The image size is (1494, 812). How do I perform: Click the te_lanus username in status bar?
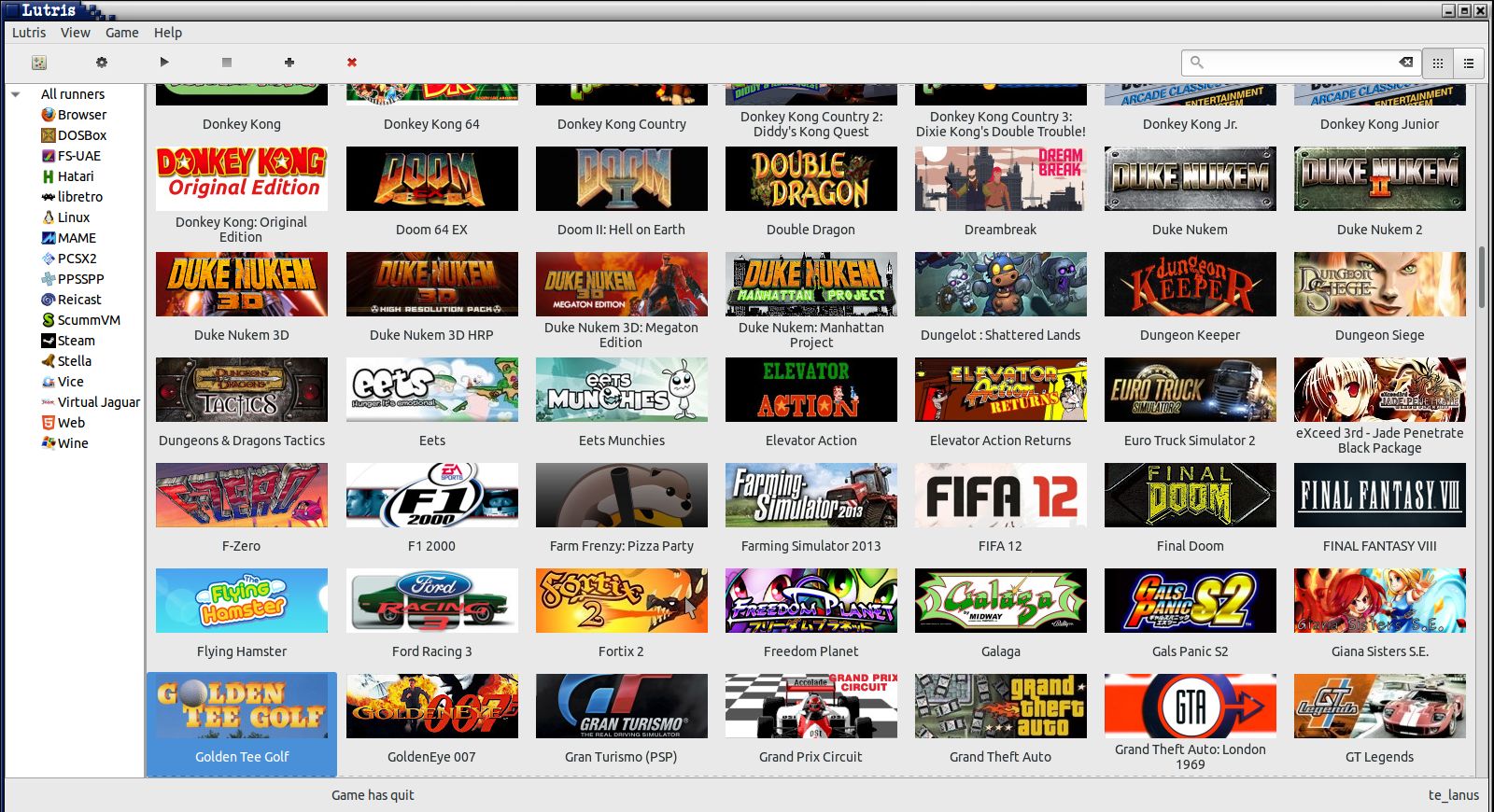1453,795
